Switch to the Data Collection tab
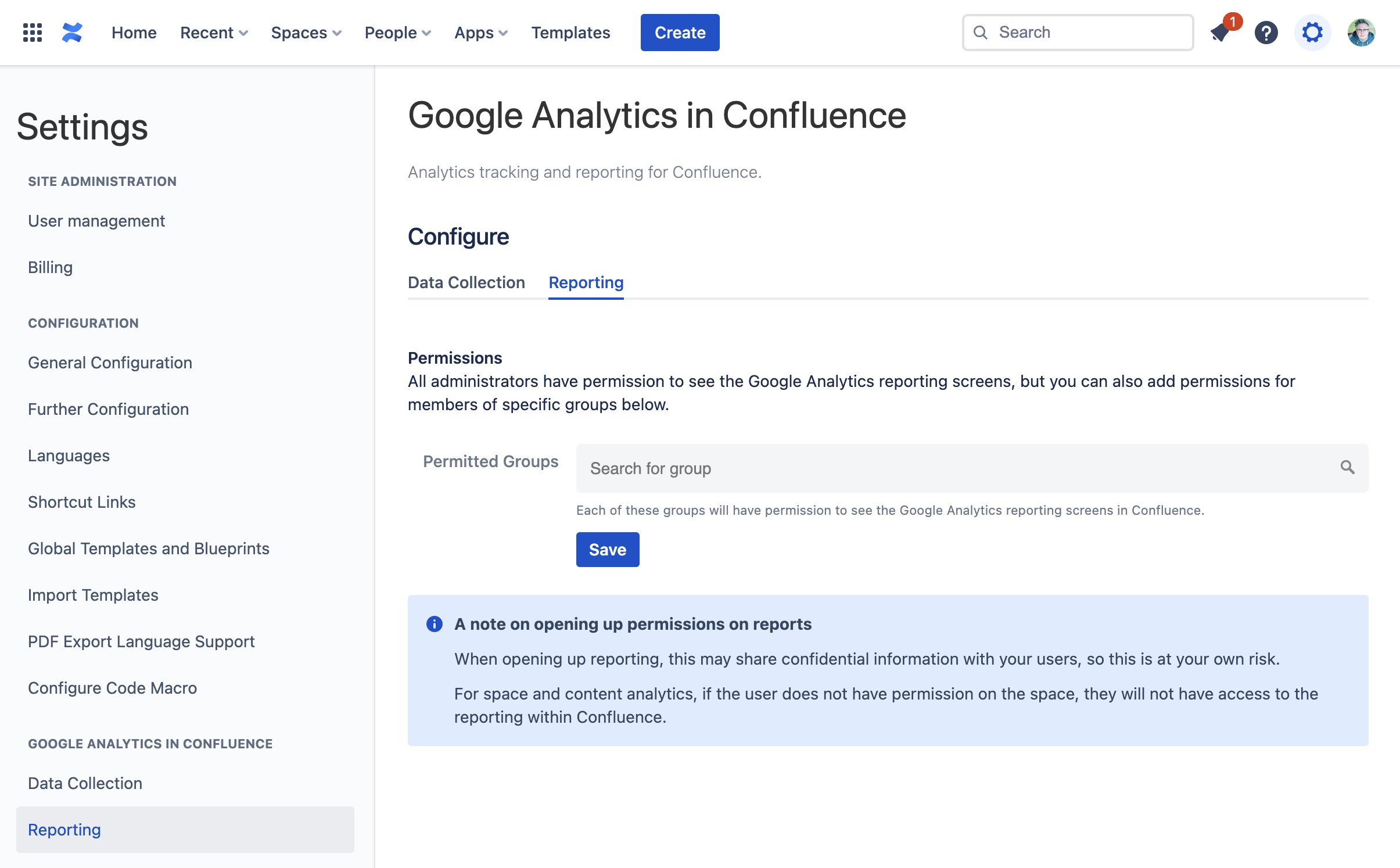The width and height of the screenshot is (1400, 868). [466, 282]
